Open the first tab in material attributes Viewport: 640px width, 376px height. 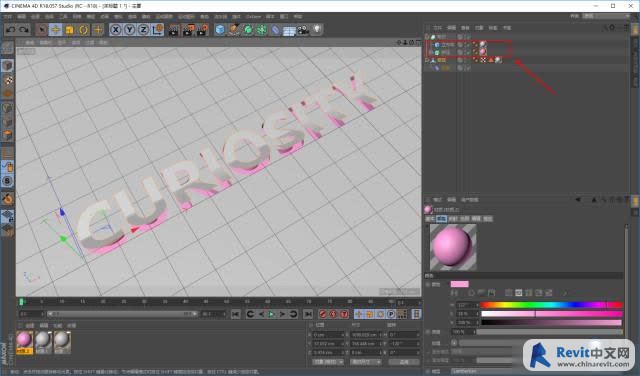[x=430, y=219]
